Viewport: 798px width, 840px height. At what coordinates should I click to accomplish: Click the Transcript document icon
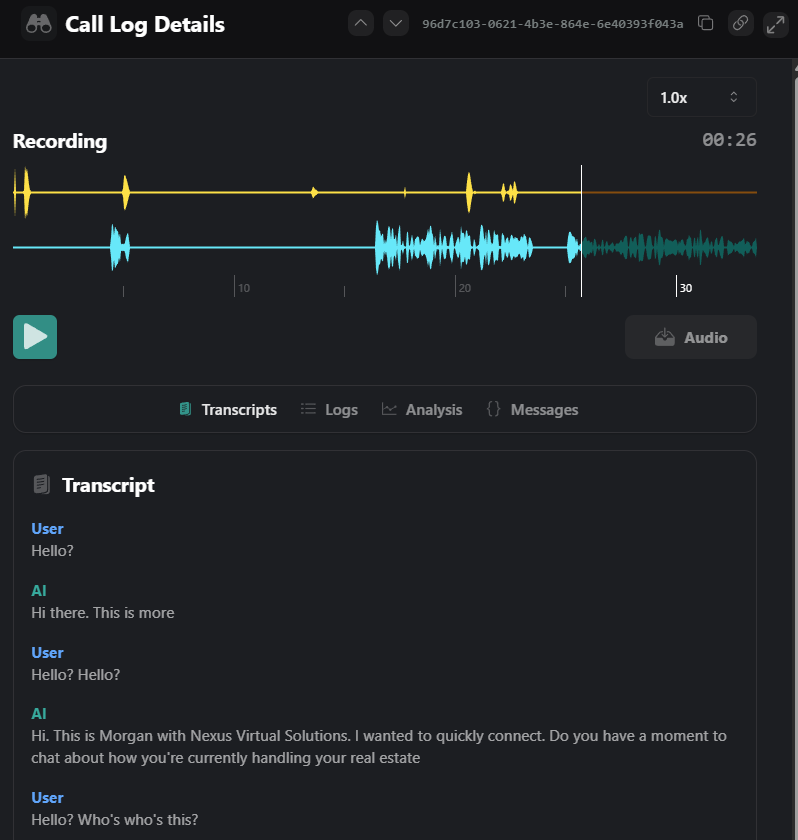(x=42, y=484)
